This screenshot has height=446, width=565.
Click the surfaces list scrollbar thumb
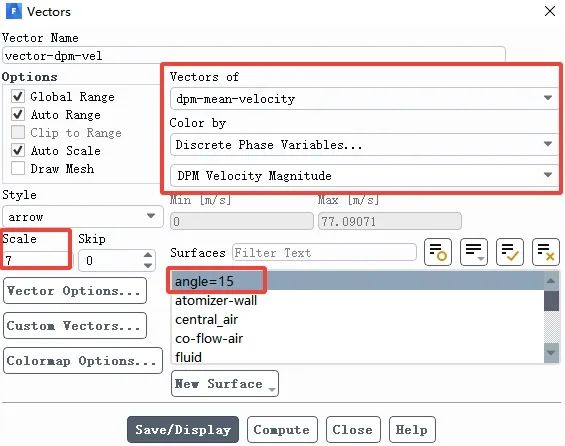[551, 300]
